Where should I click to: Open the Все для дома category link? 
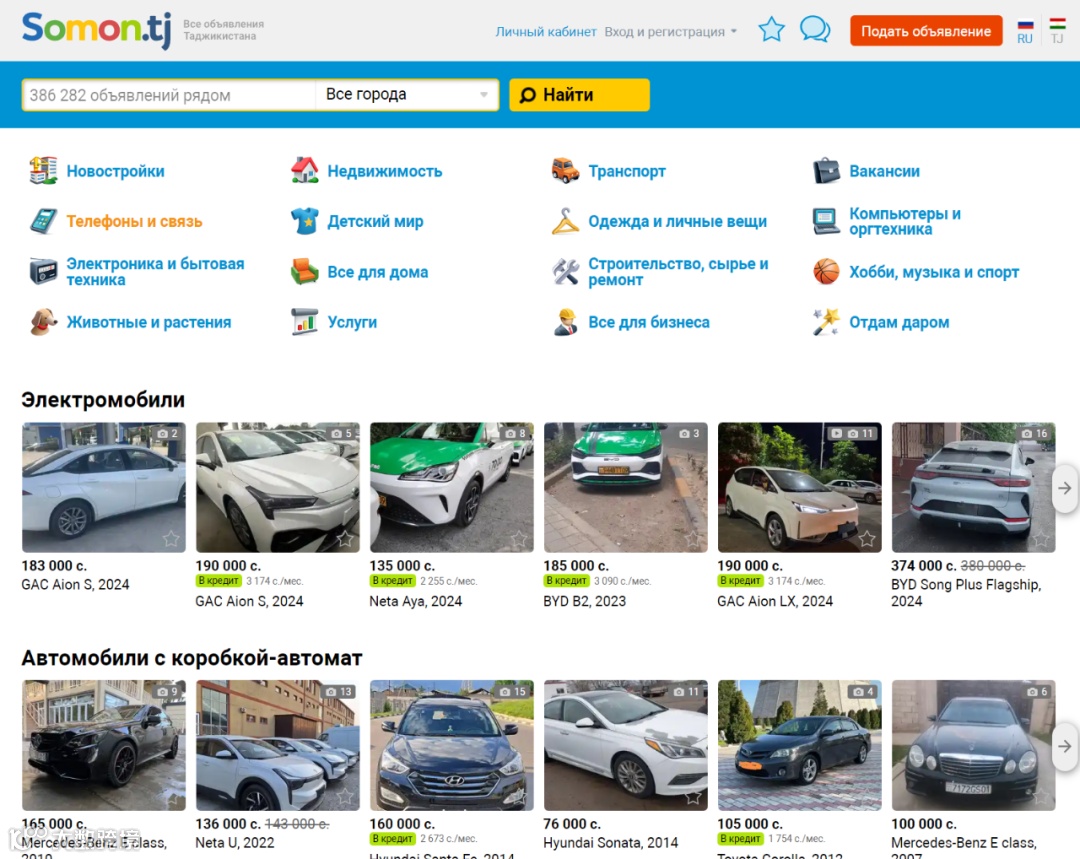coord(377,271)
